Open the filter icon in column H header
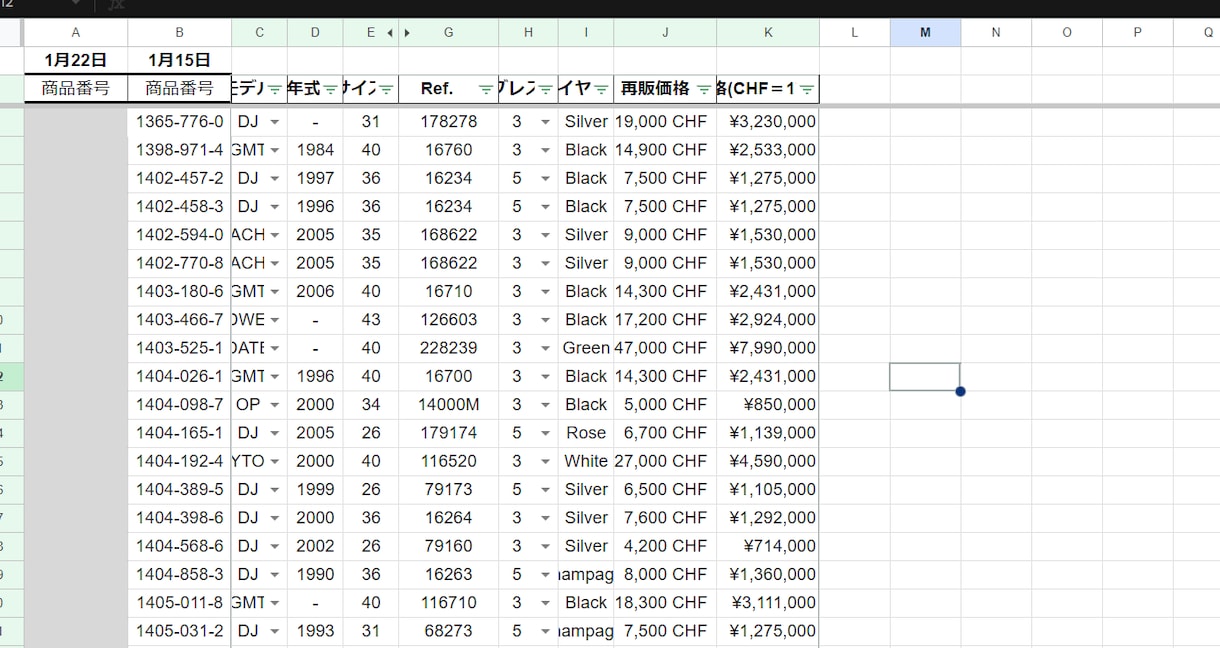The image size is (1220, 648). [546, 89]
